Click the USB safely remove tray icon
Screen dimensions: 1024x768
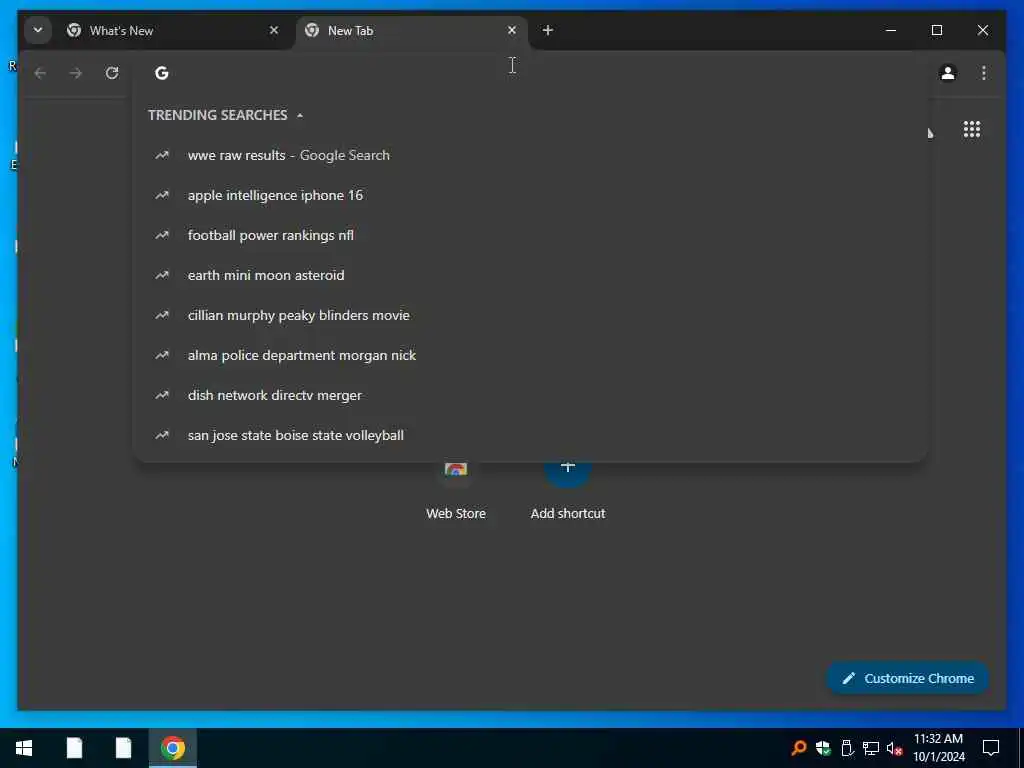(x=847, y=748)
